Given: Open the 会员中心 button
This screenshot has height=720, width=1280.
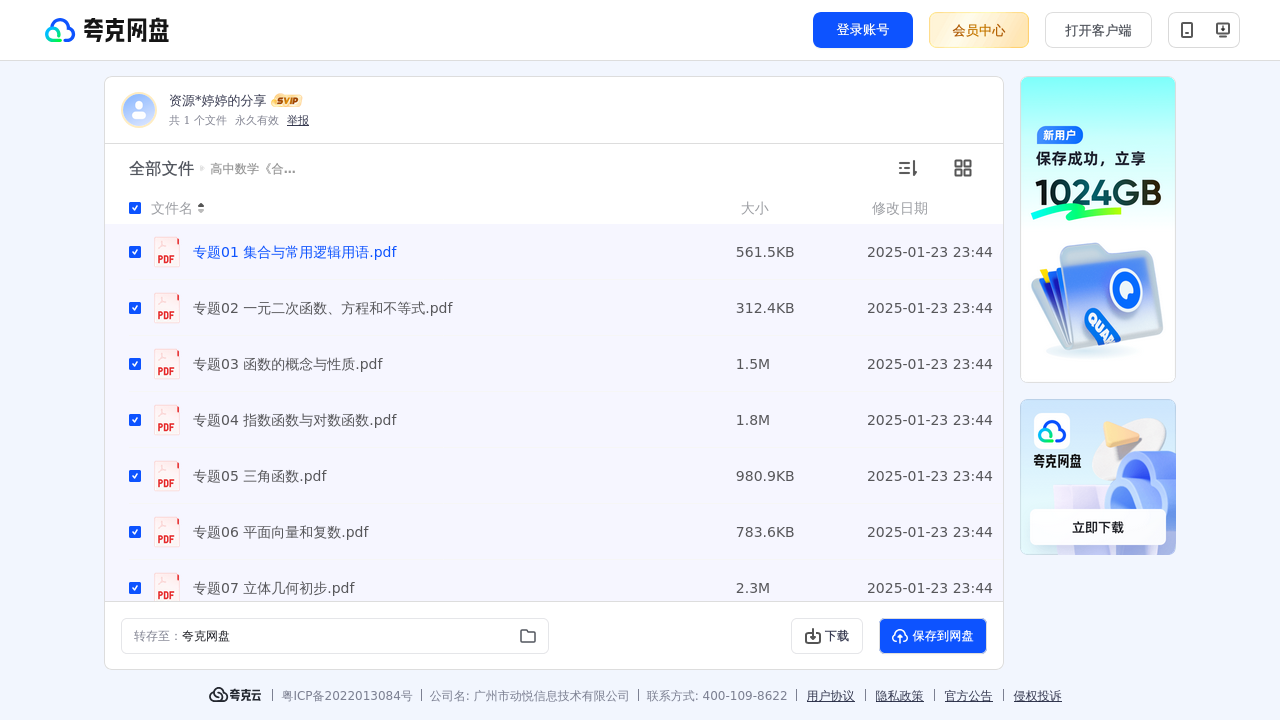Looking at the screenshot, I should (x=979, y=30).
